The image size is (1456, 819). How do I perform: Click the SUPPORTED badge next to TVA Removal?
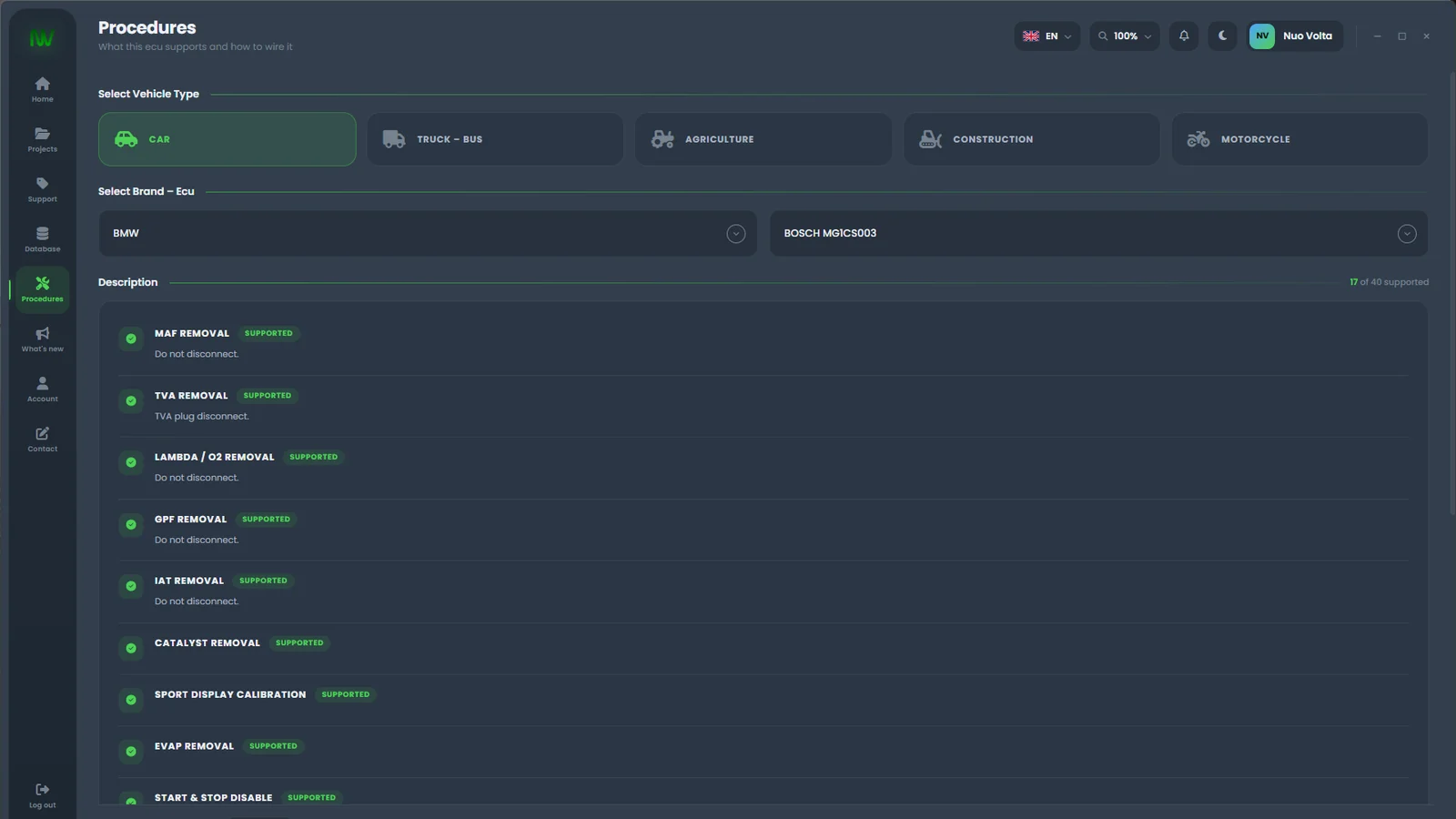point(268,396)
